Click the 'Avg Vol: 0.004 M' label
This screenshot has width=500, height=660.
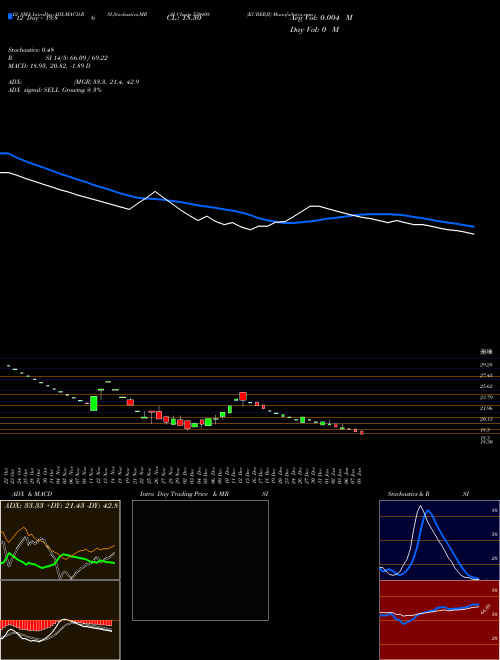pos(321,18)
